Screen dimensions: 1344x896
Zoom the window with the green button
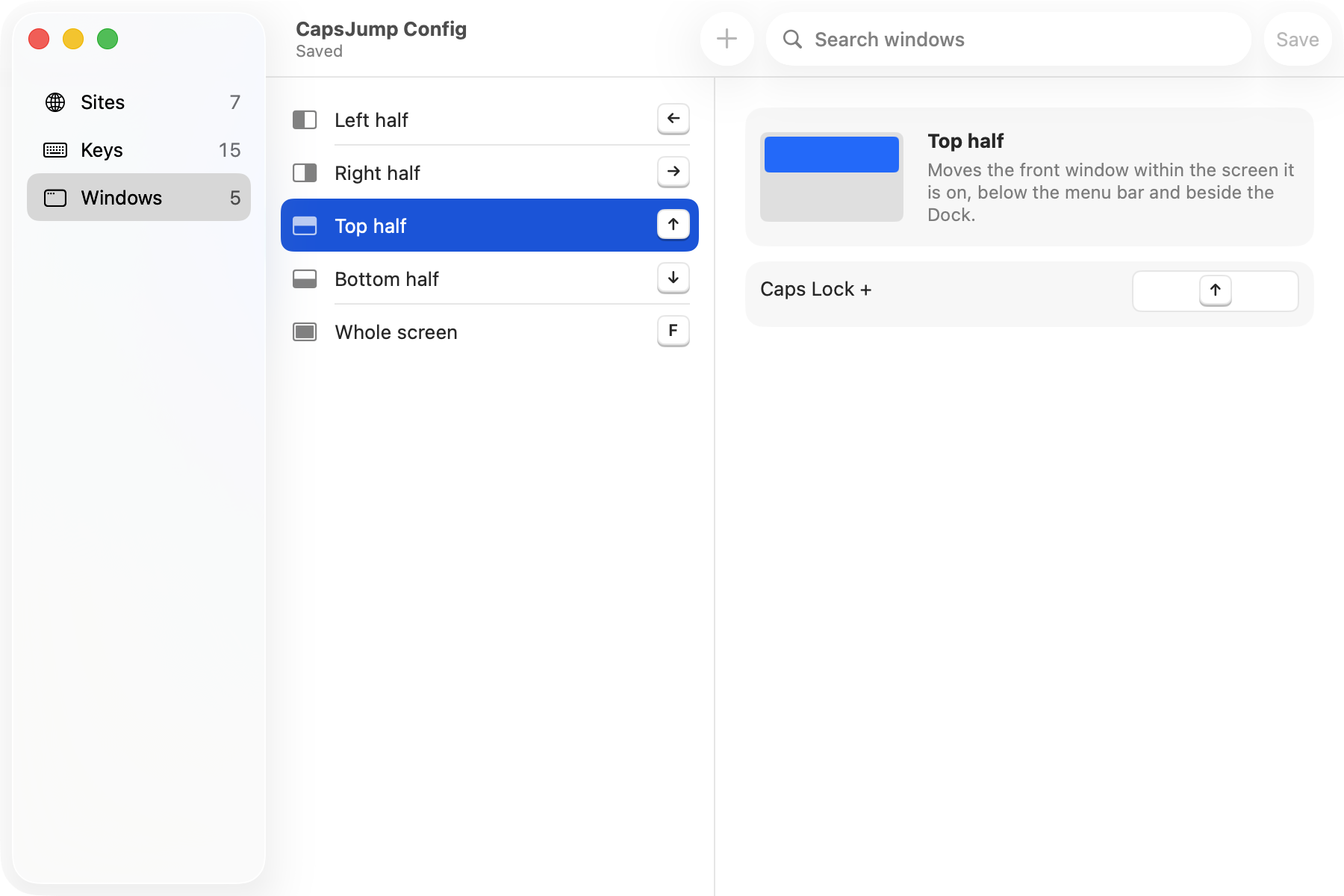click(x=108, y=39)
